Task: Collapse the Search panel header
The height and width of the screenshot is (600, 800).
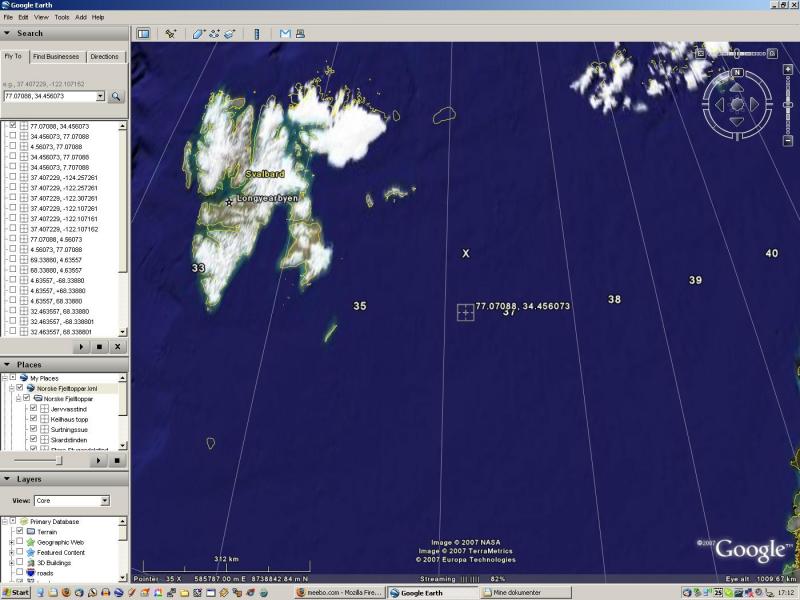Action: click(x=7, y=33)
